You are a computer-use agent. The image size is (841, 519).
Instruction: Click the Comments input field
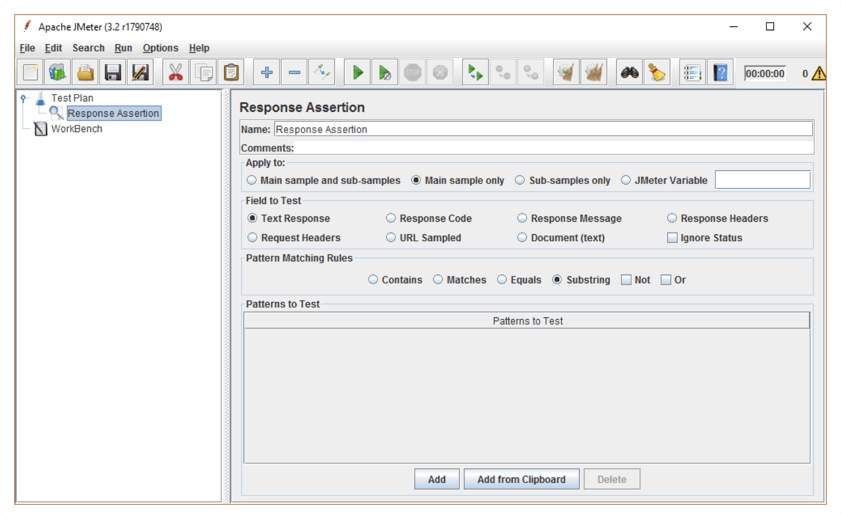click(x=554, y=148)
